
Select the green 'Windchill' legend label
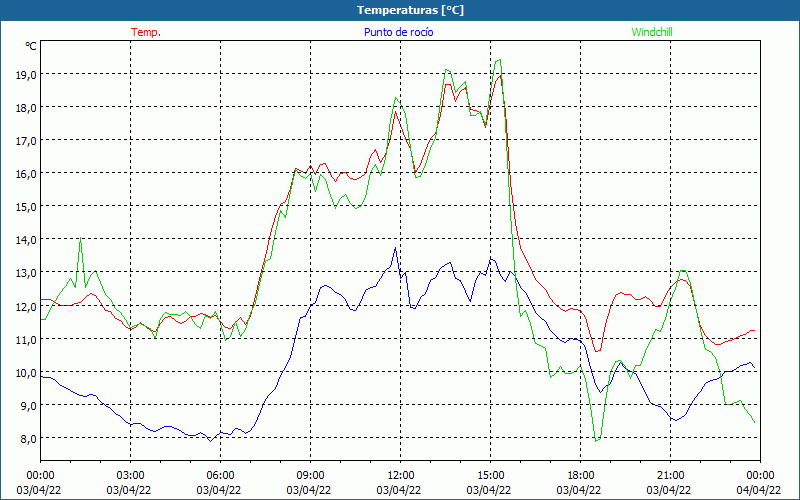point(652,32)
